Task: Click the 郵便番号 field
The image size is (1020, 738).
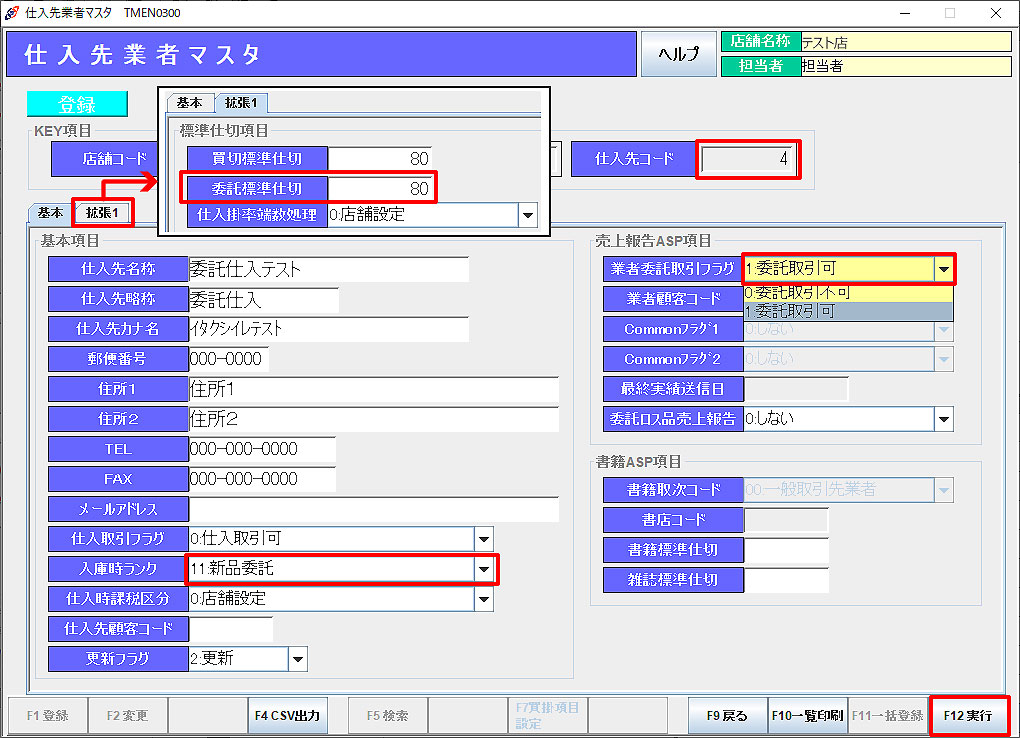Action: coord(228,359)
